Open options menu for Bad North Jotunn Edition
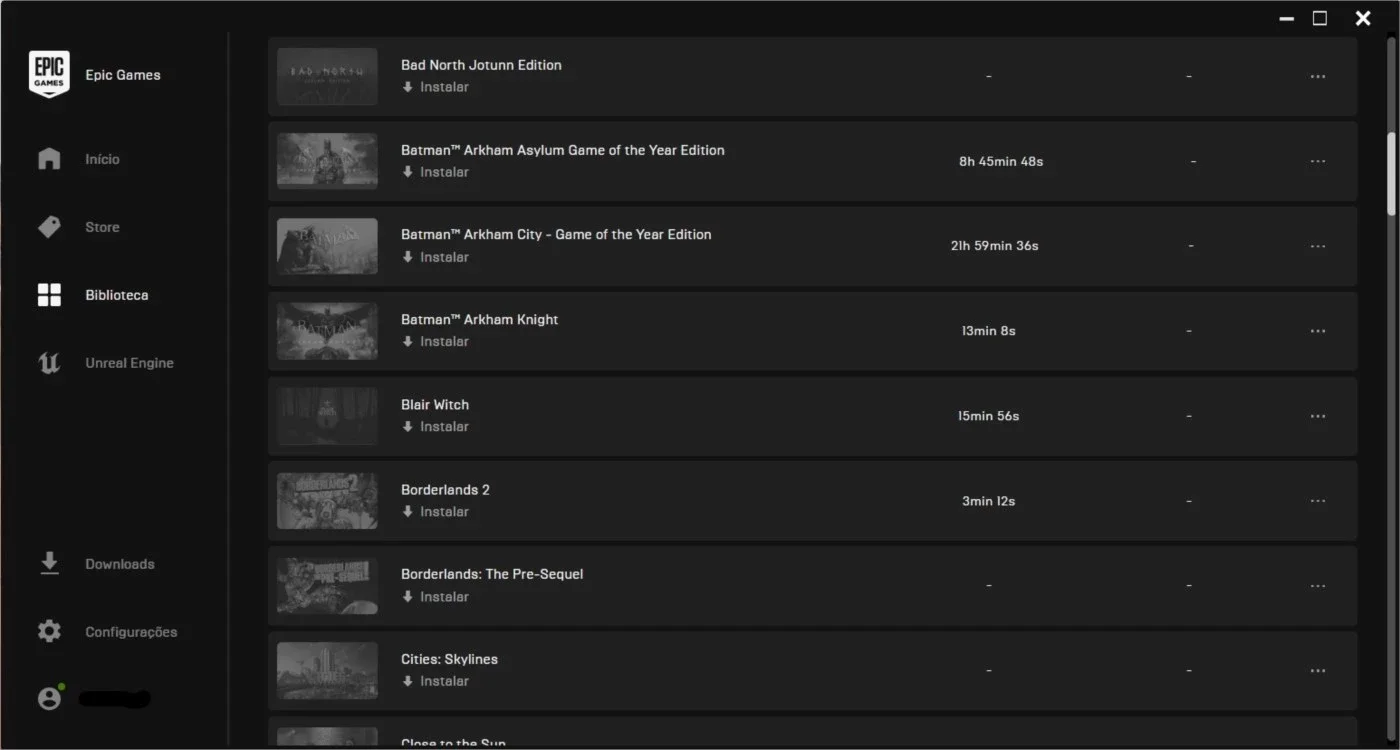 click(x=1318, y=76)
